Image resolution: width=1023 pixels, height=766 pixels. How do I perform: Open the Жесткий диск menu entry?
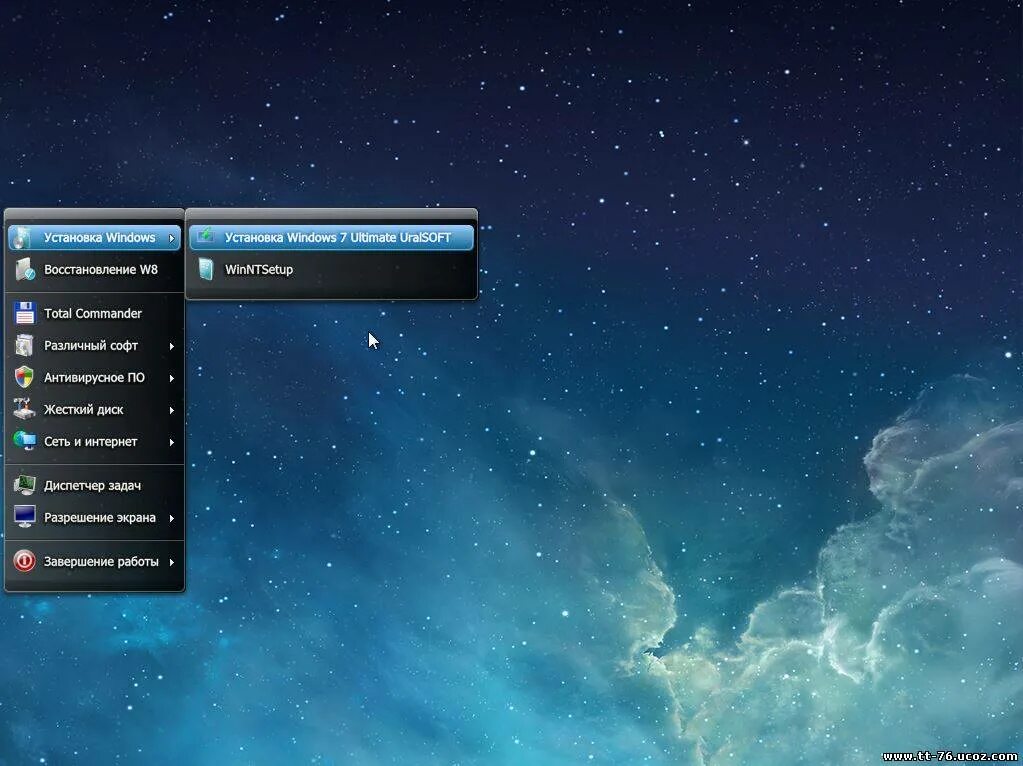(95, 409)
